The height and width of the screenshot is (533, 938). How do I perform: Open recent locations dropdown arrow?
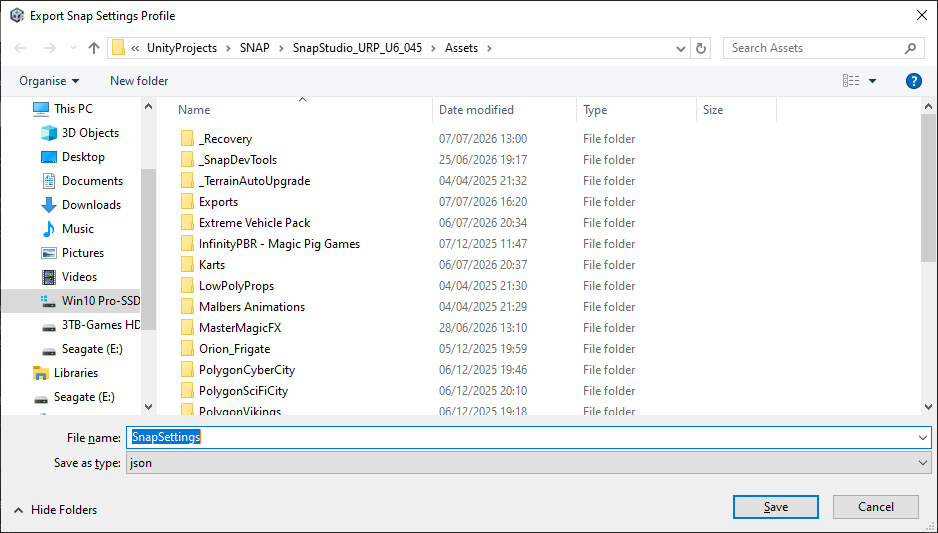click(x=73, y=48)
